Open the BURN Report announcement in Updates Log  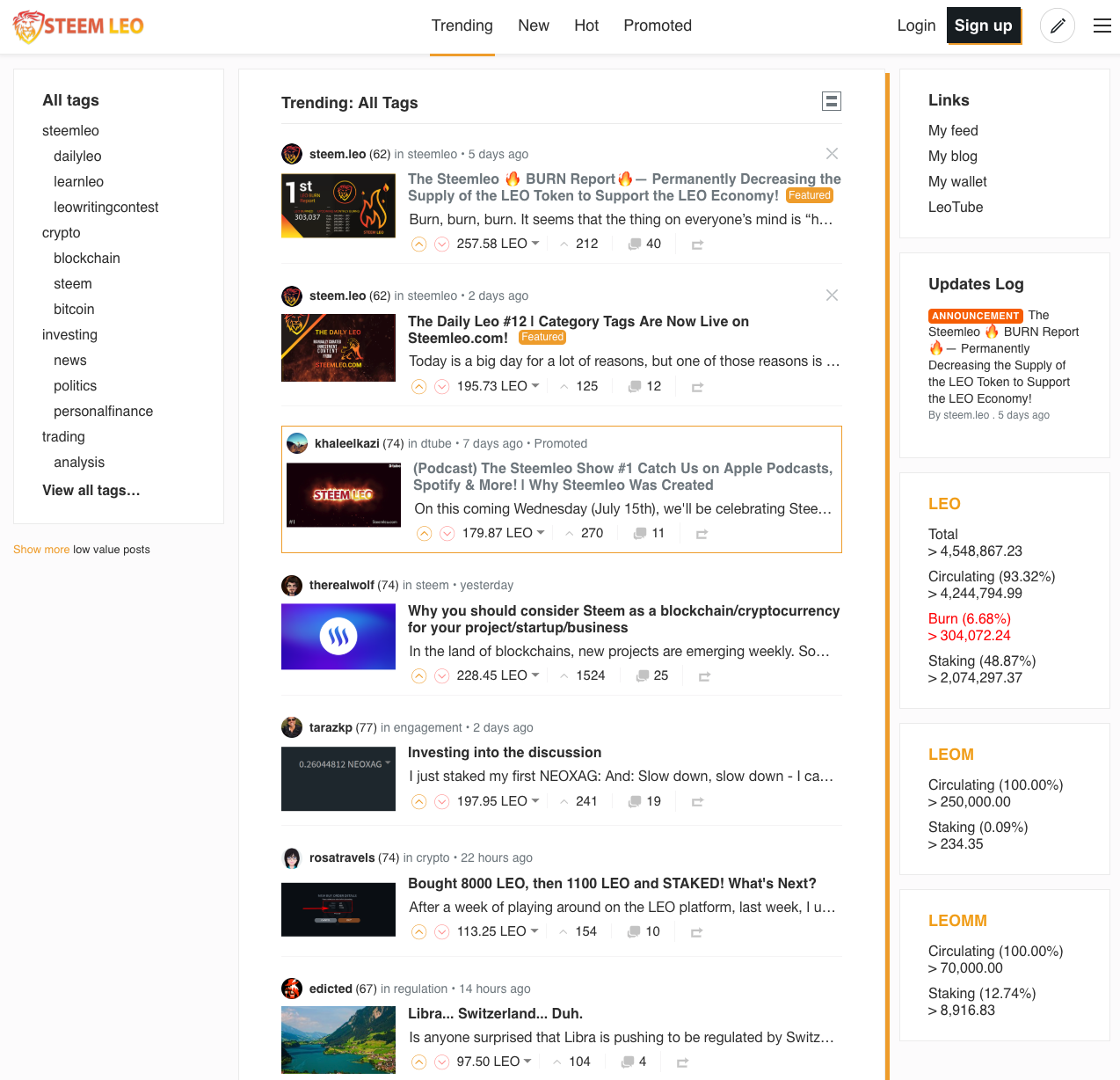click(1003, 356)
